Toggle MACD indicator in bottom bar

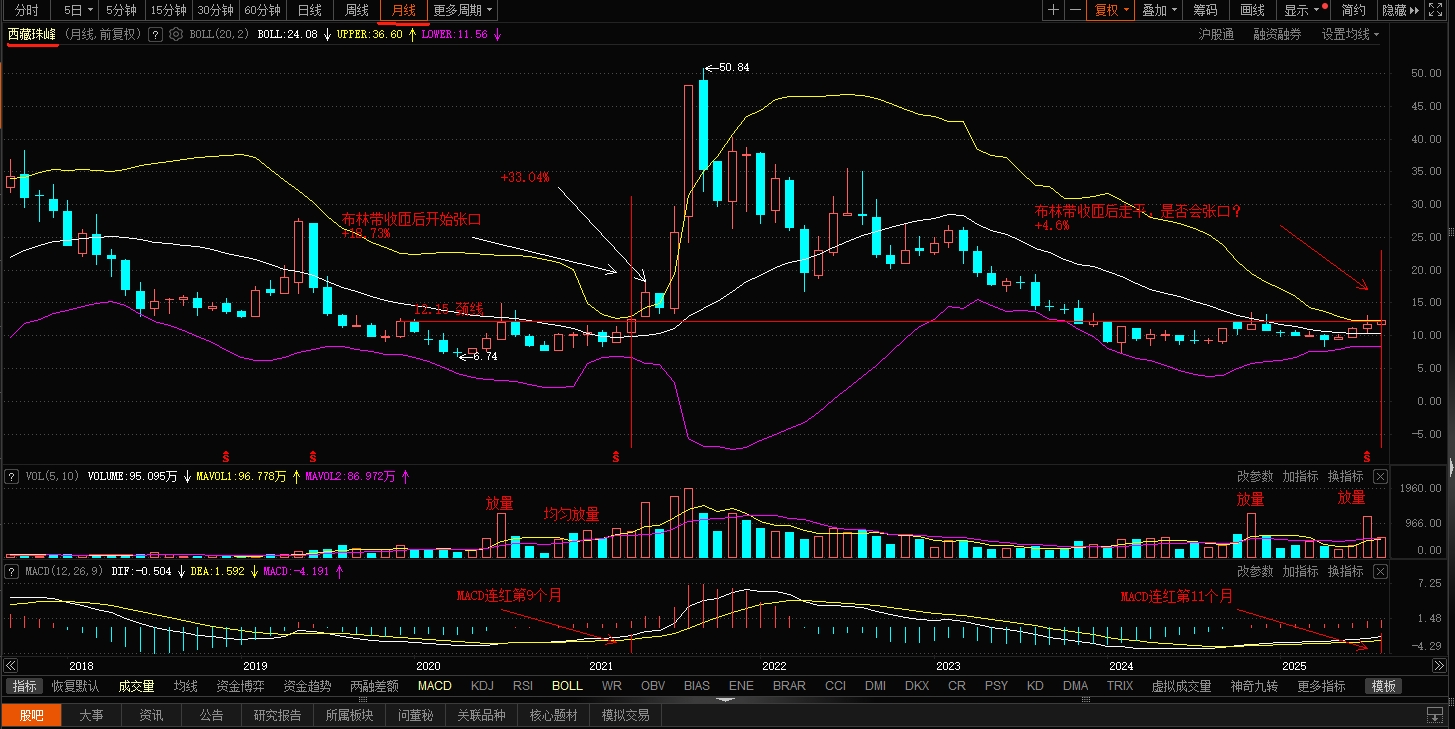click(435, 686)
